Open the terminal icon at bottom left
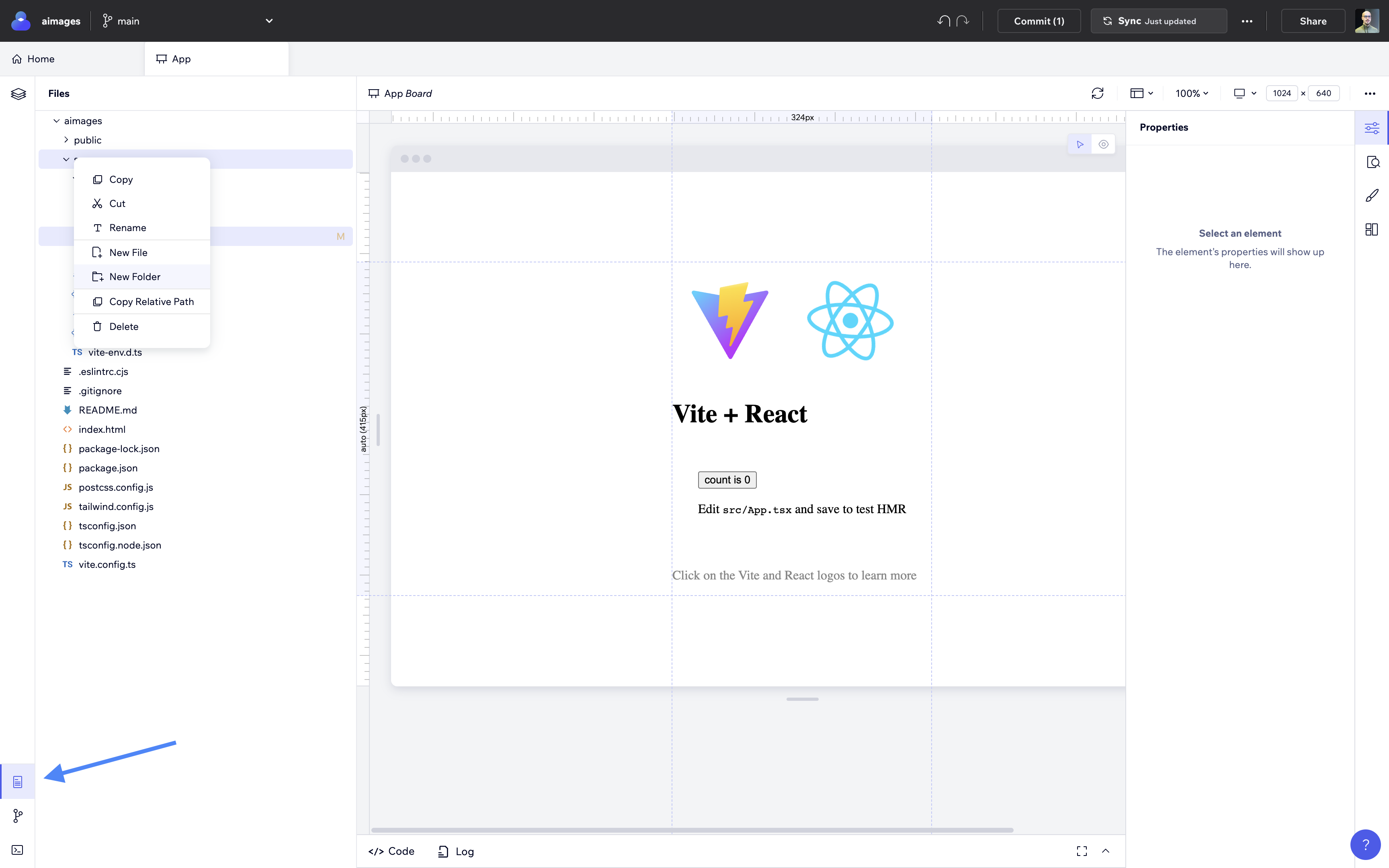Viewport: 1389px width, 868px height. (17, 850)
